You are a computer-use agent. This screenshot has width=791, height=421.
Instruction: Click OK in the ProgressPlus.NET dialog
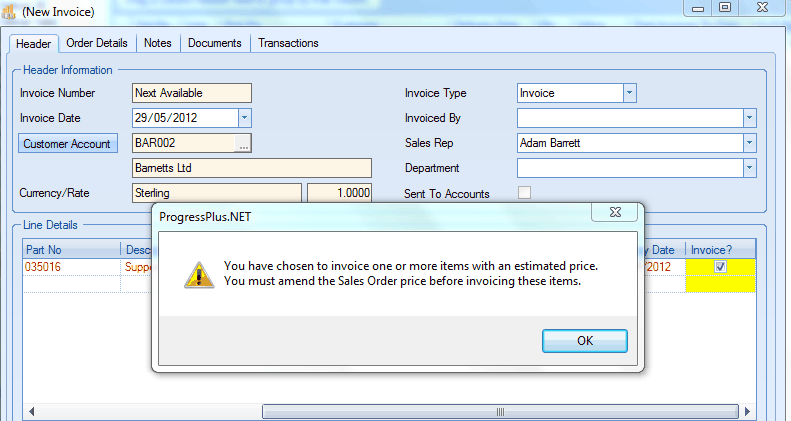point(585,341)
